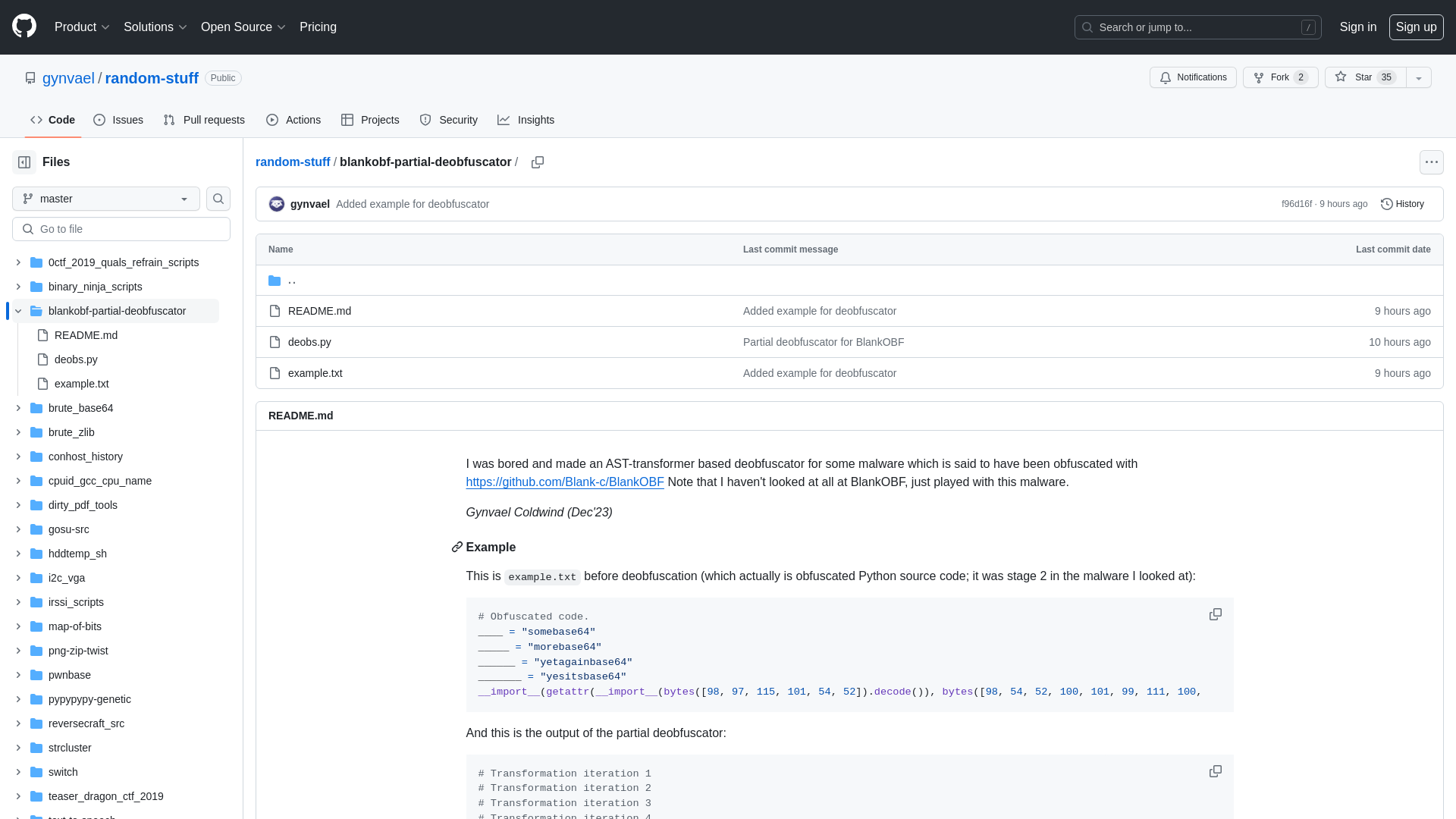
Task: Open the Pull requests tab
Action: point(204,120)
